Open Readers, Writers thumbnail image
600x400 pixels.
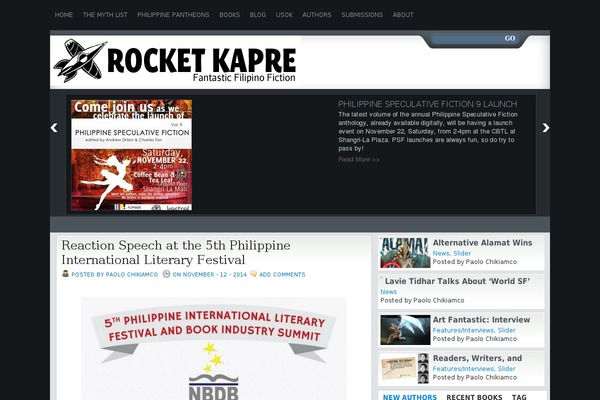tap(404, 368)
